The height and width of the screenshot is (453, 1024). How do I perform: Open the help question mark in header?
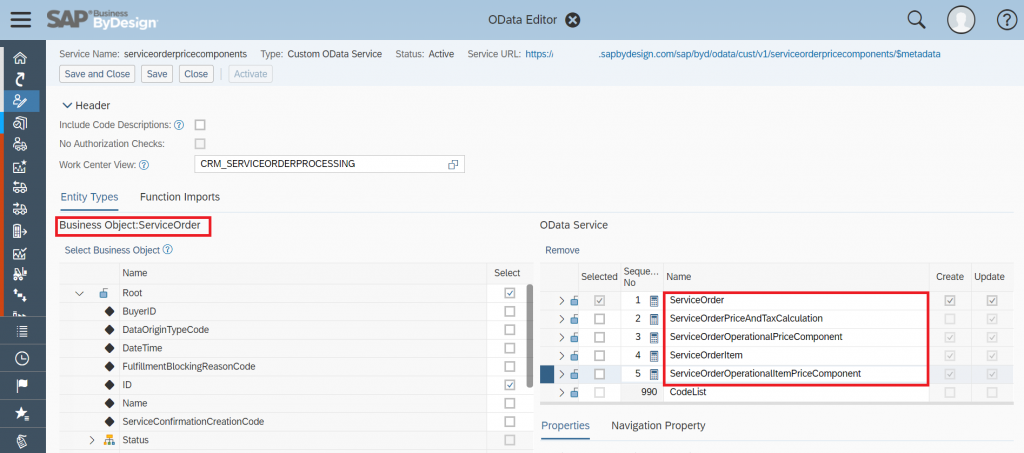coord(1006,20)
